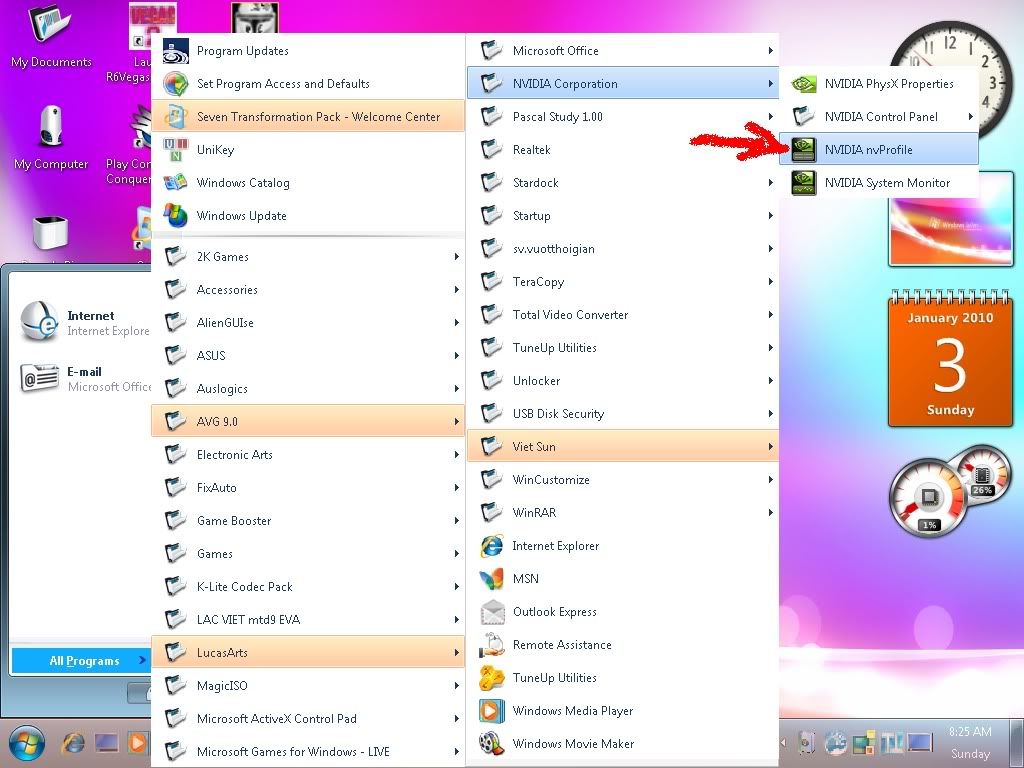
Task: Open My Computer desktop icon
Action: tap(51, 137)
